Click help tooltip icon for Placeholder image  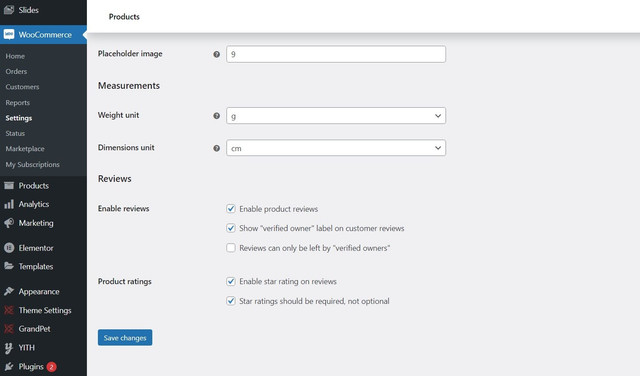coord(216,54)
